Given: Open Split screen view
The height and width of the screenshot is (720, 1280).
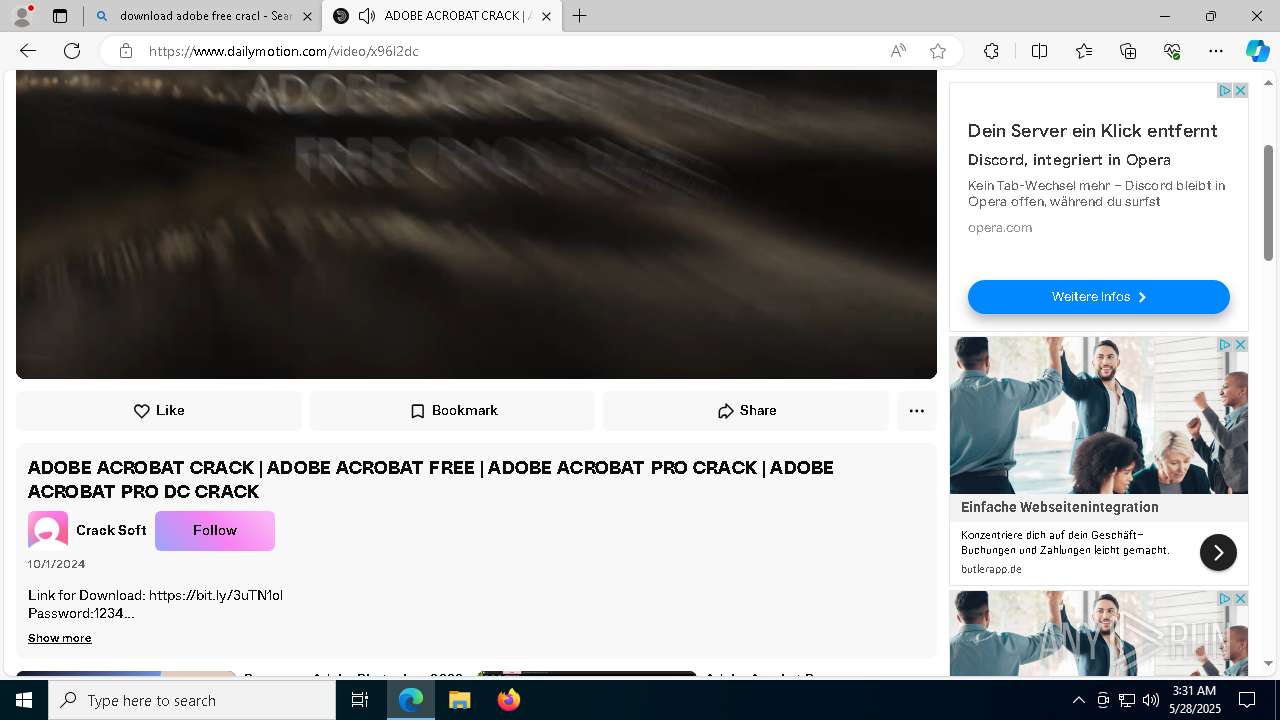Looking at the screenshot, I should (1039, 51).
